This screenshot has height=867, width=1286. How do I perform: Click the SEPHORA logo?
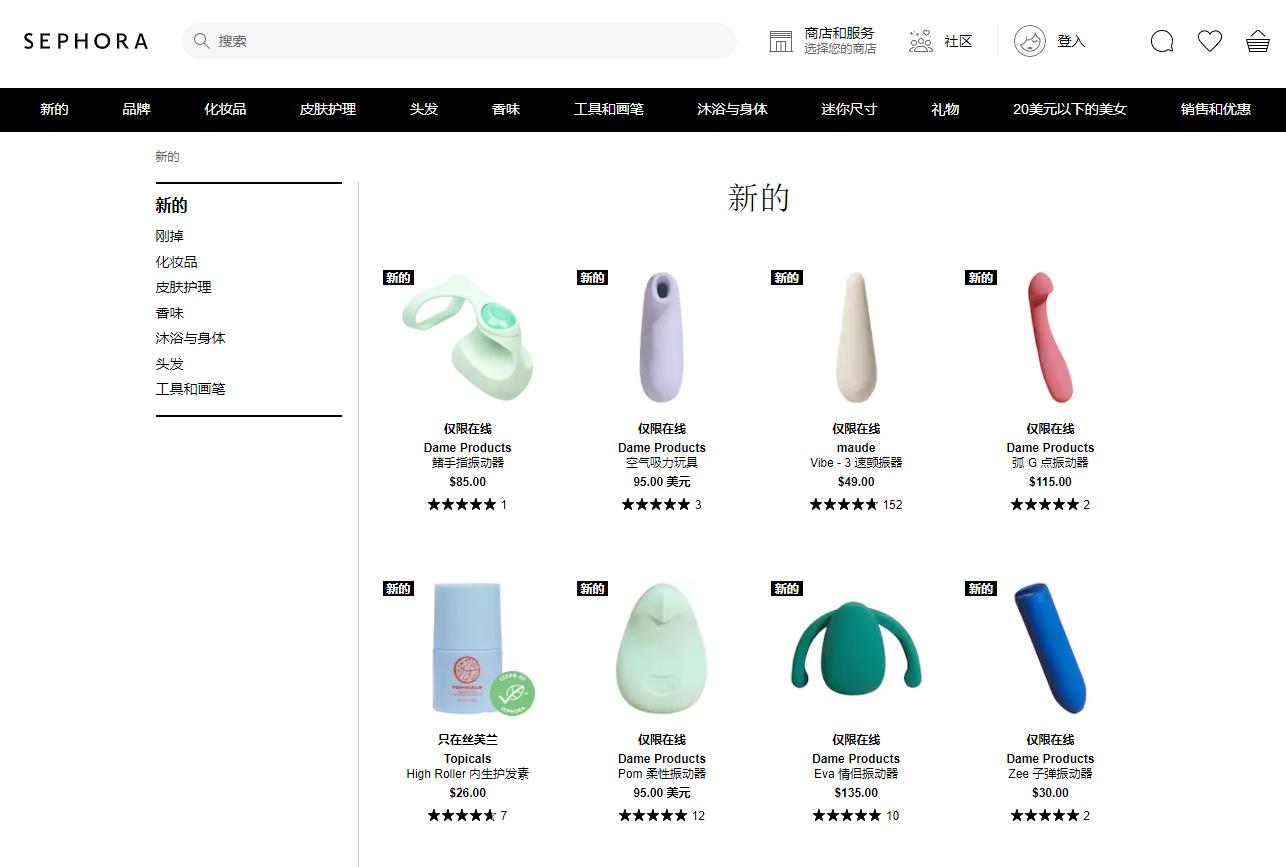click(x=86, y=41)
